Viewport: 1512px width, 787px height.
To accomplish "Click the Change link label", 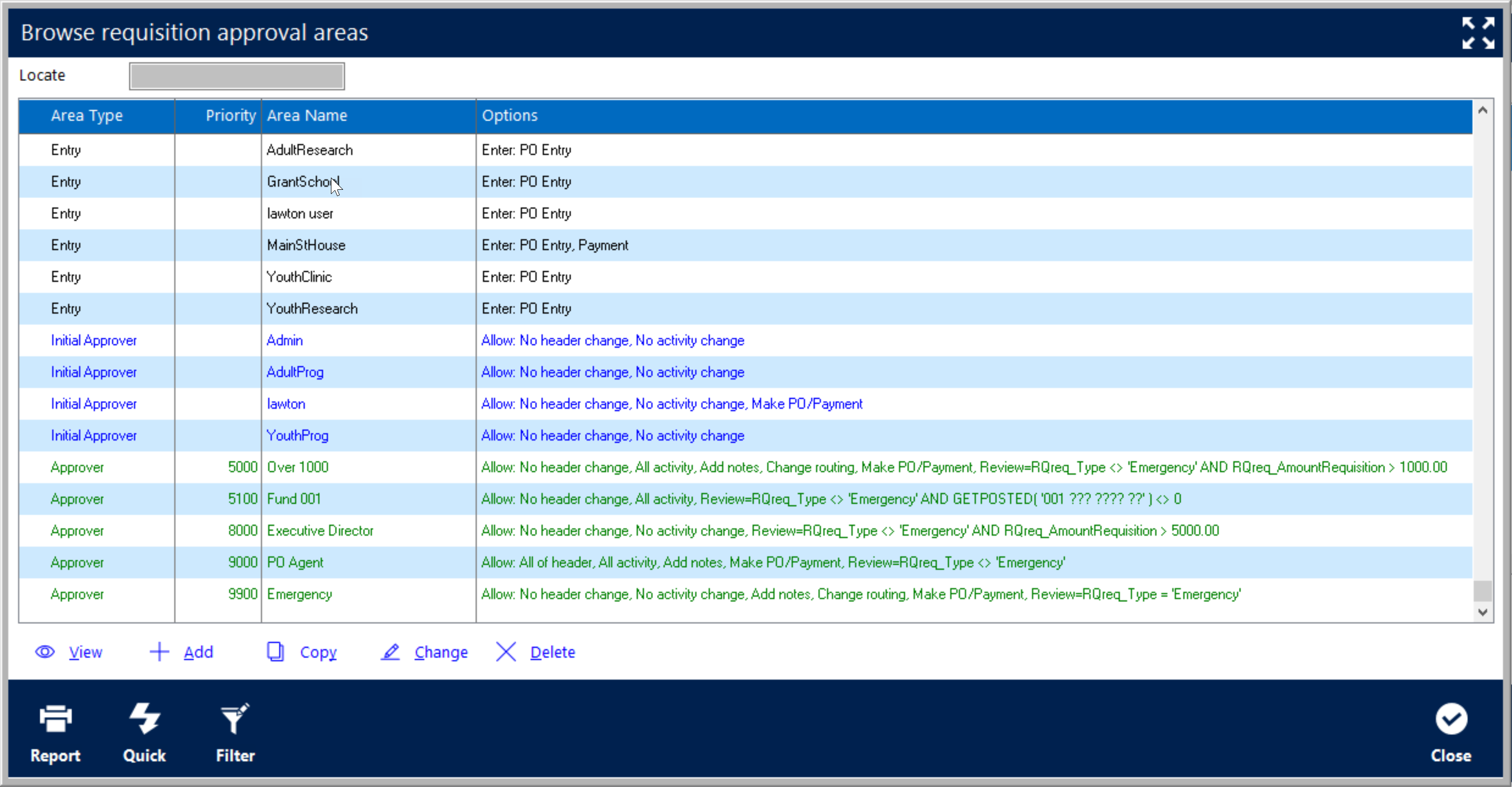I will [x=441, y=652].
